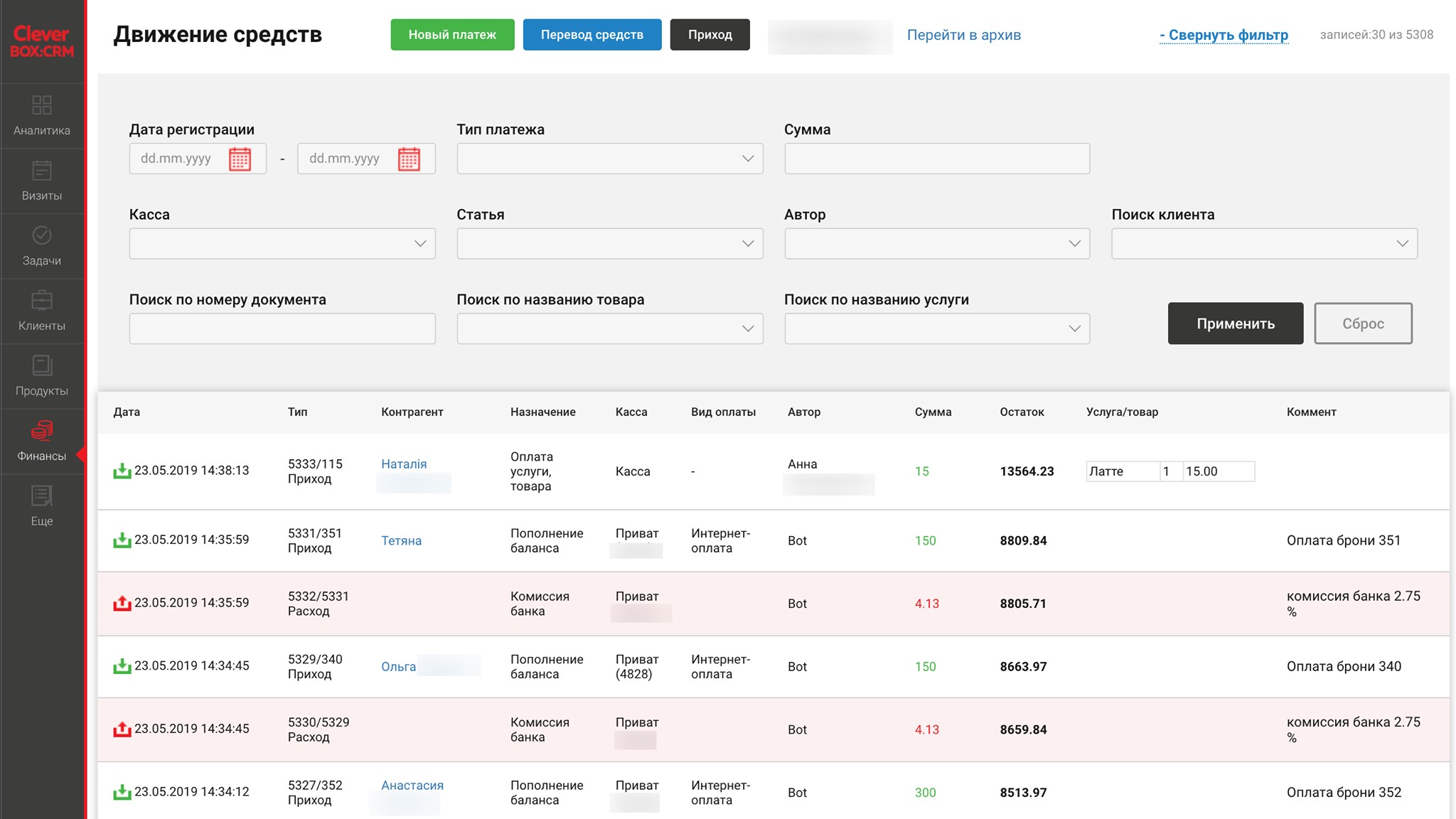Open the Визиты sidebar icon
The image size is (1456, 819).
pyautogui.click(x=42, y=171)
